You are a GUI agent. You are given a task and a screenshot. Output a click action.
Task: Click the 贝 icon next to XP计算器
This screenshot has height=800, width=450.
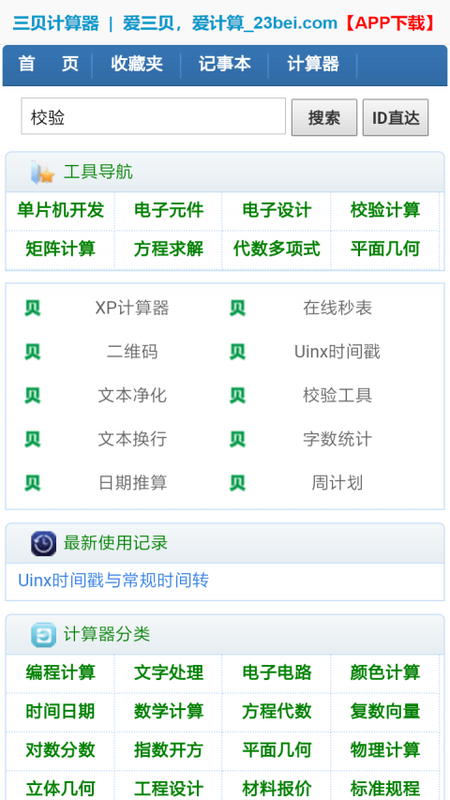[x=33, y=308]
